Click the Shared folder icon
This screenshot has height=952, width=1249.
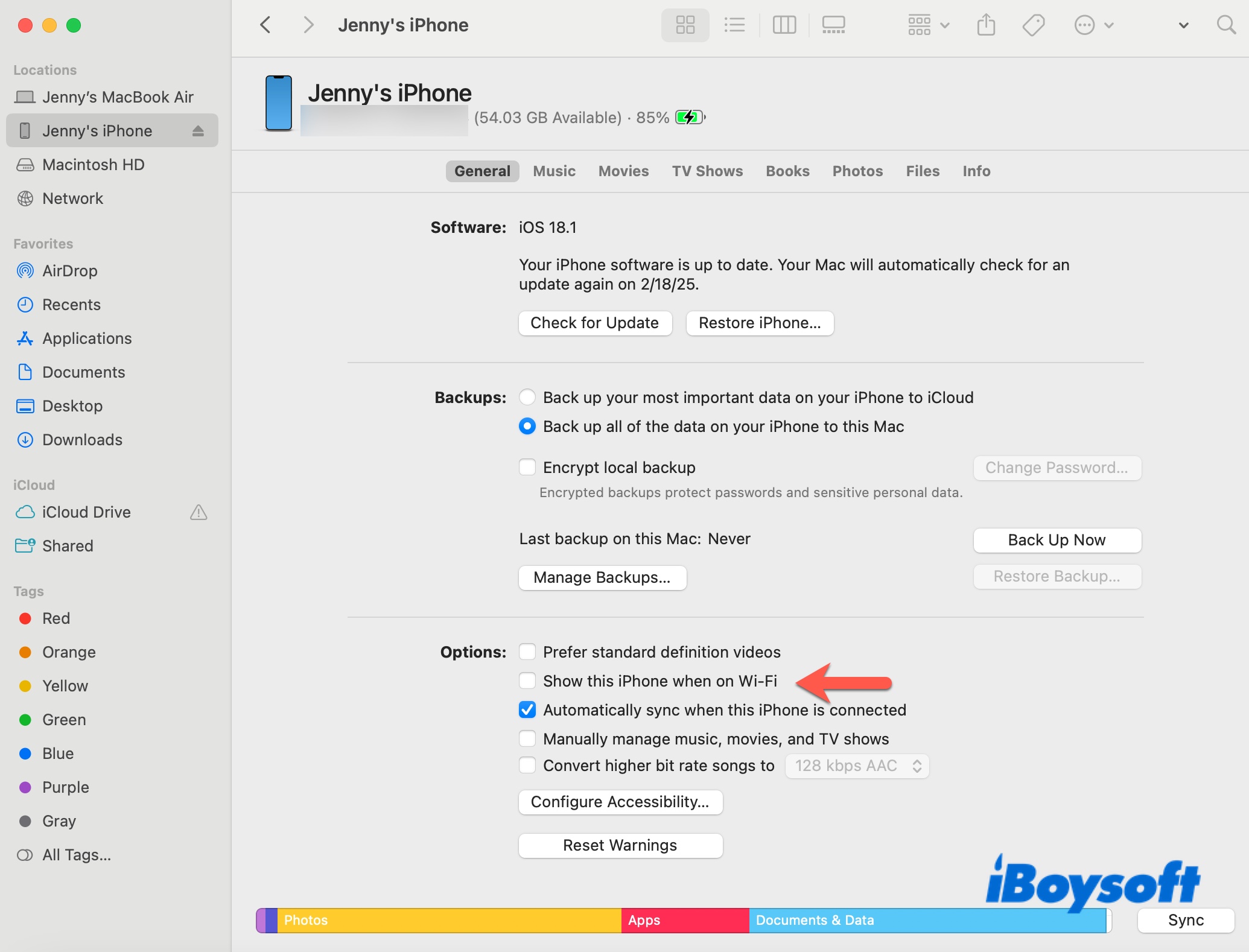(x=25, y=546)
